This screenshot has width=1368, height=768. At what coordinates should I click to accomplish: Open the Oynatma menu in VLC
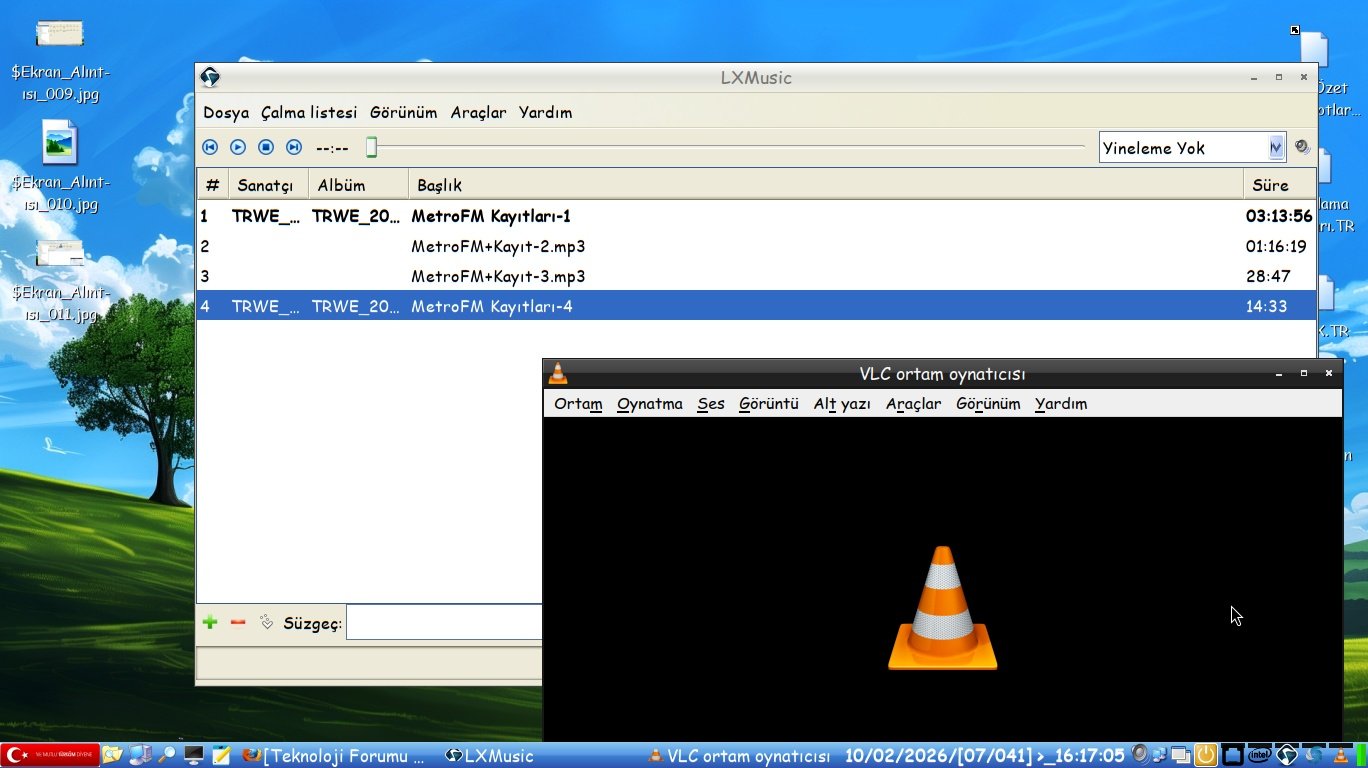pyautogui.click(x=650, y=404)
